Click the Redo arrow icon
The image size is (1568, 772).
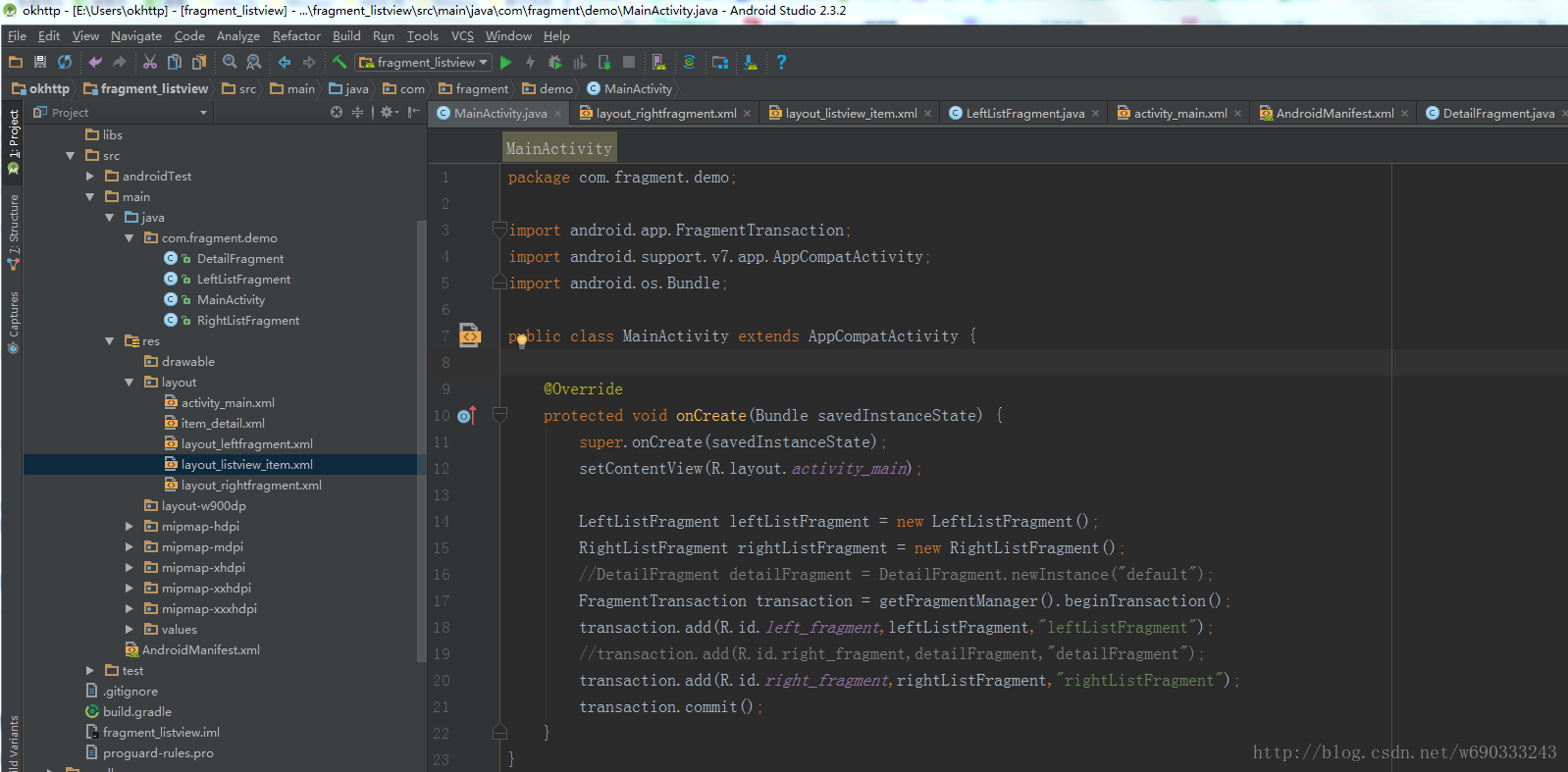point(120,62)
